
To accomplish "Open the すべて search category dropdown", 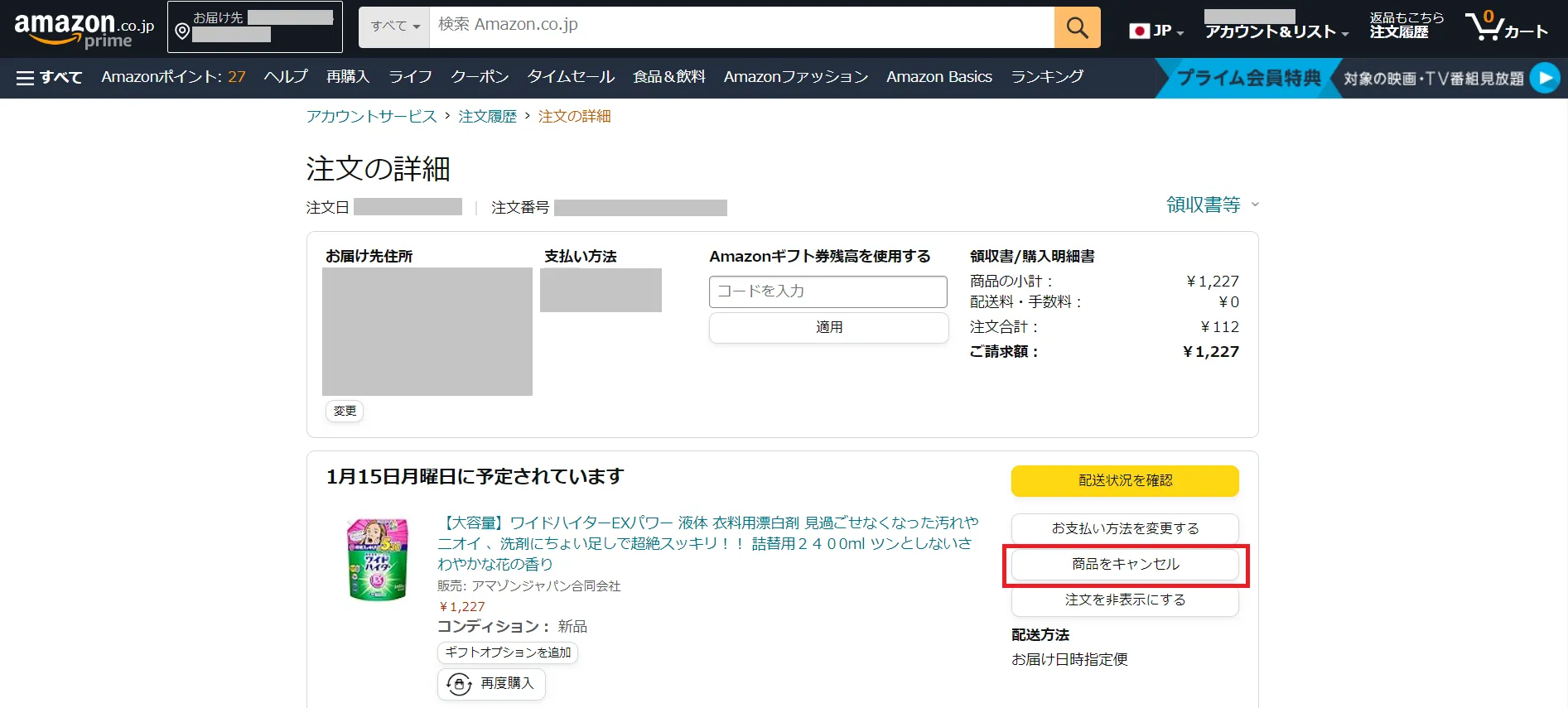I will coord(394,27).
